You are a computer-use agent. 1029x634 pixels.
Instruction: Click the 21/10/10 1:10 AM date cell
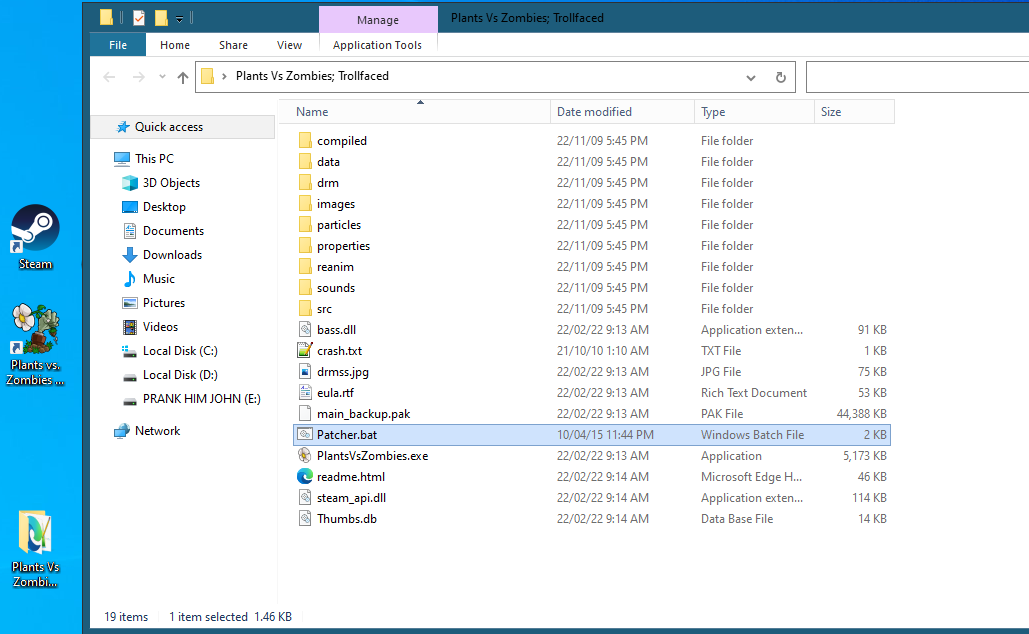602,350
